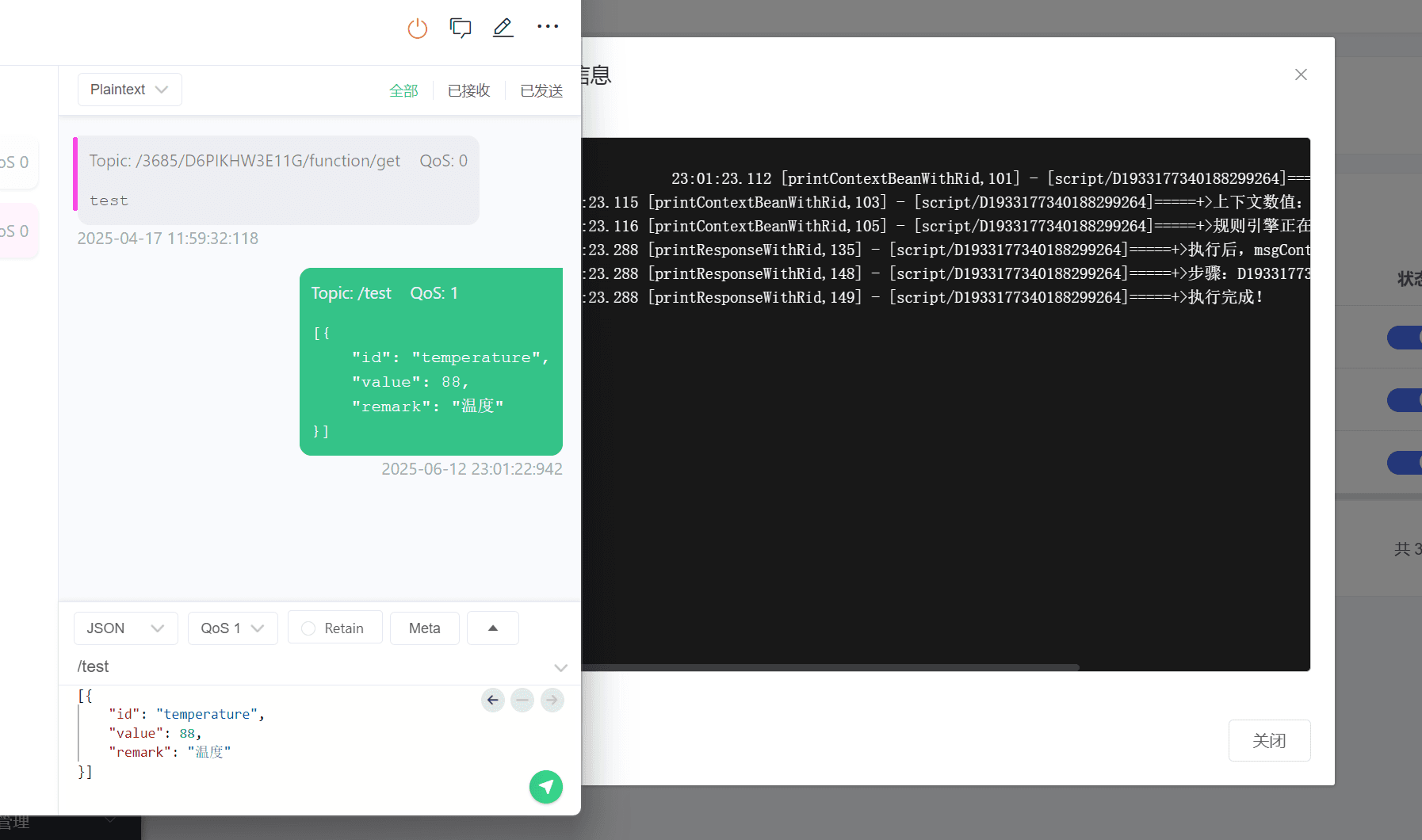Image resolution: width=1422 pixels, height=840 pixels.
Task: Go to previous payload history arrow
Action: 493,700
